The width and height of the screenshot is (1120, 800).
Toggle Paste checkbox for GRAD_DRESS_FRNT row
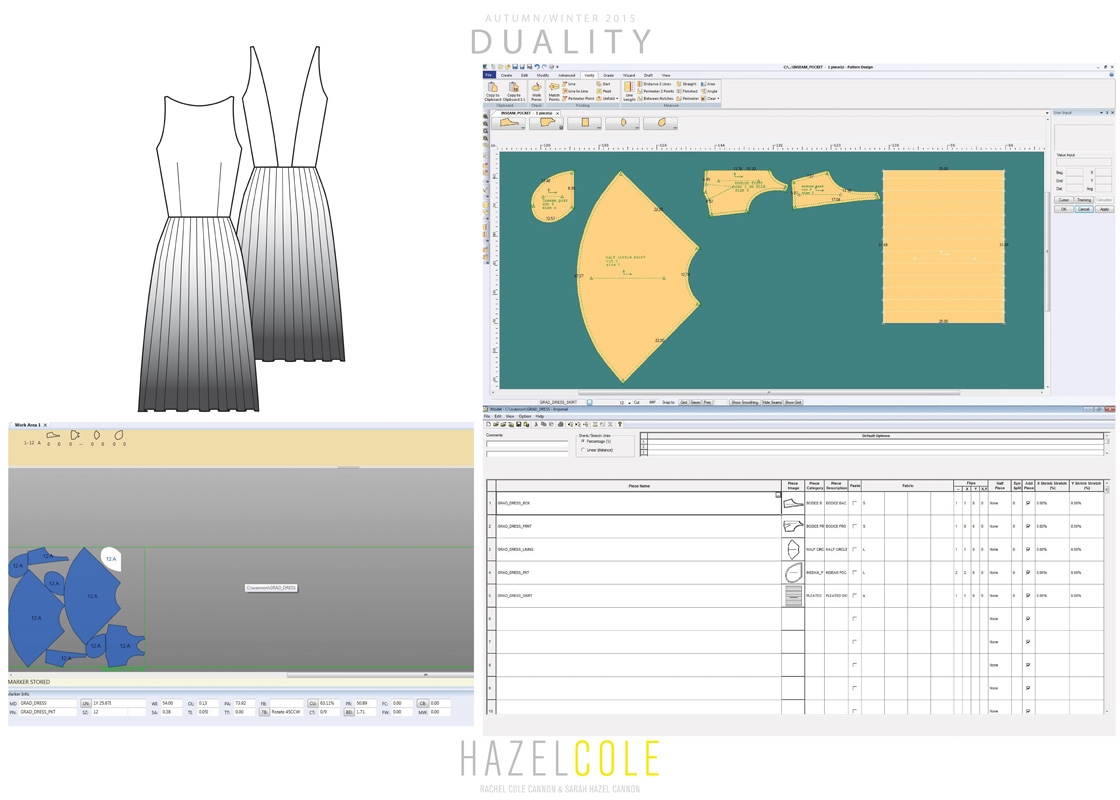click(854, 526)
